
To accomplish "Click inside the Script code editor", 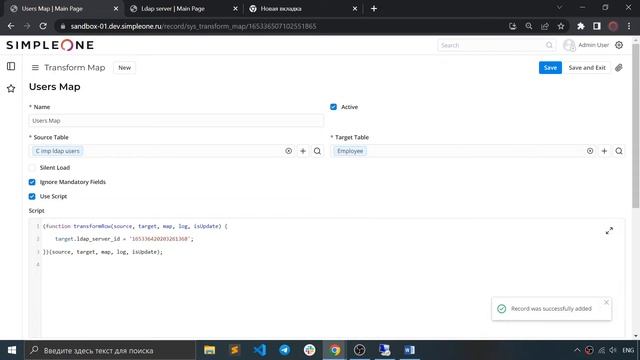I will (x=327, y=278).
